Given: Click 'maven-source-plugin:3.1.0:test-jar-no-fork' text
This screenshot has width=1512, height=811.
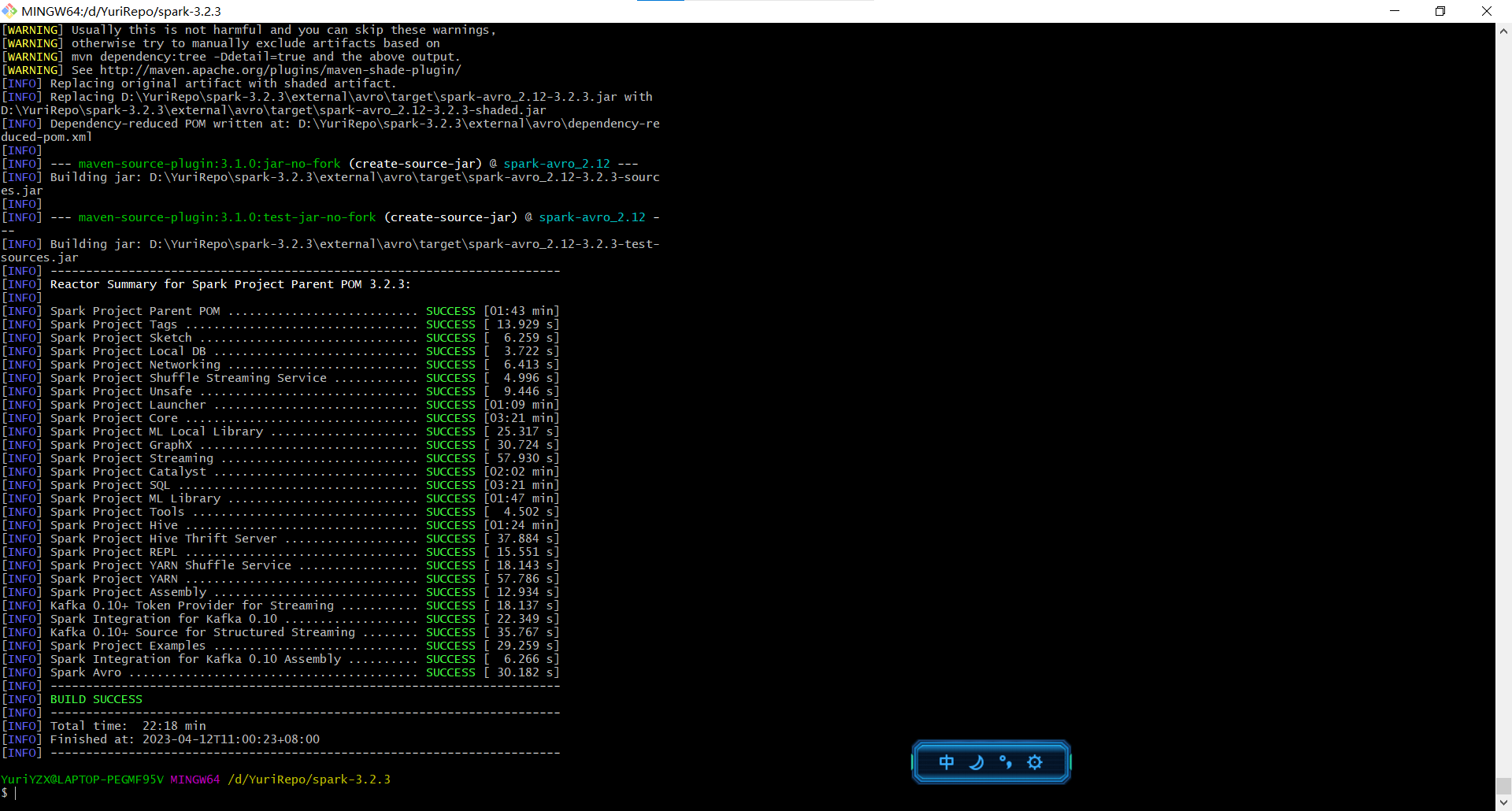Looking at the screenshot, I should point(227,217).
